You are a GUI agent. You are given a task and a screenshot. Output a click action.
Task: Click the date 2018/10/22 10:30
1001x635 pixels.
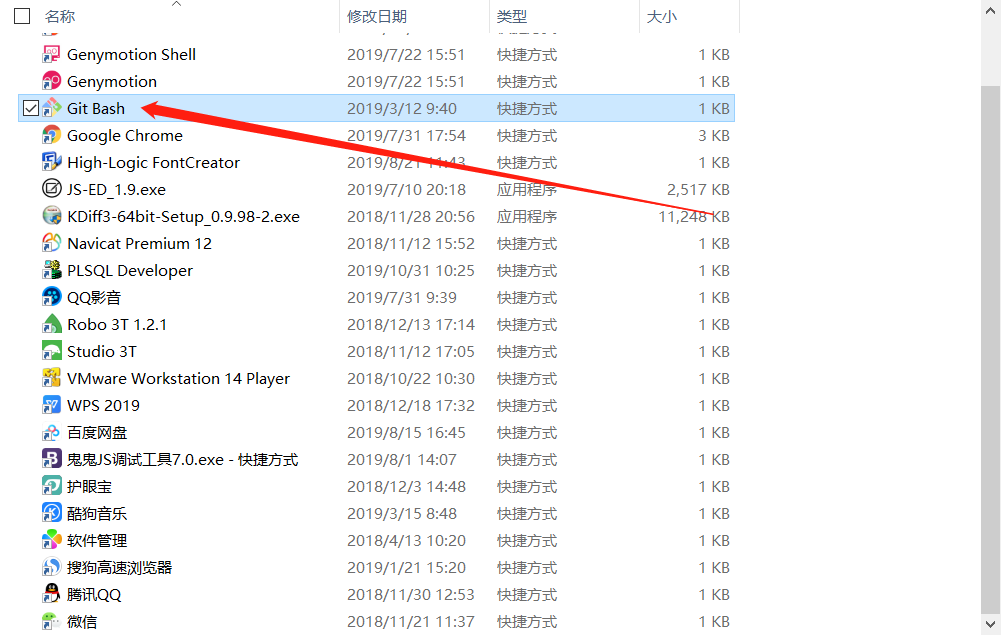tap(410, 378)
